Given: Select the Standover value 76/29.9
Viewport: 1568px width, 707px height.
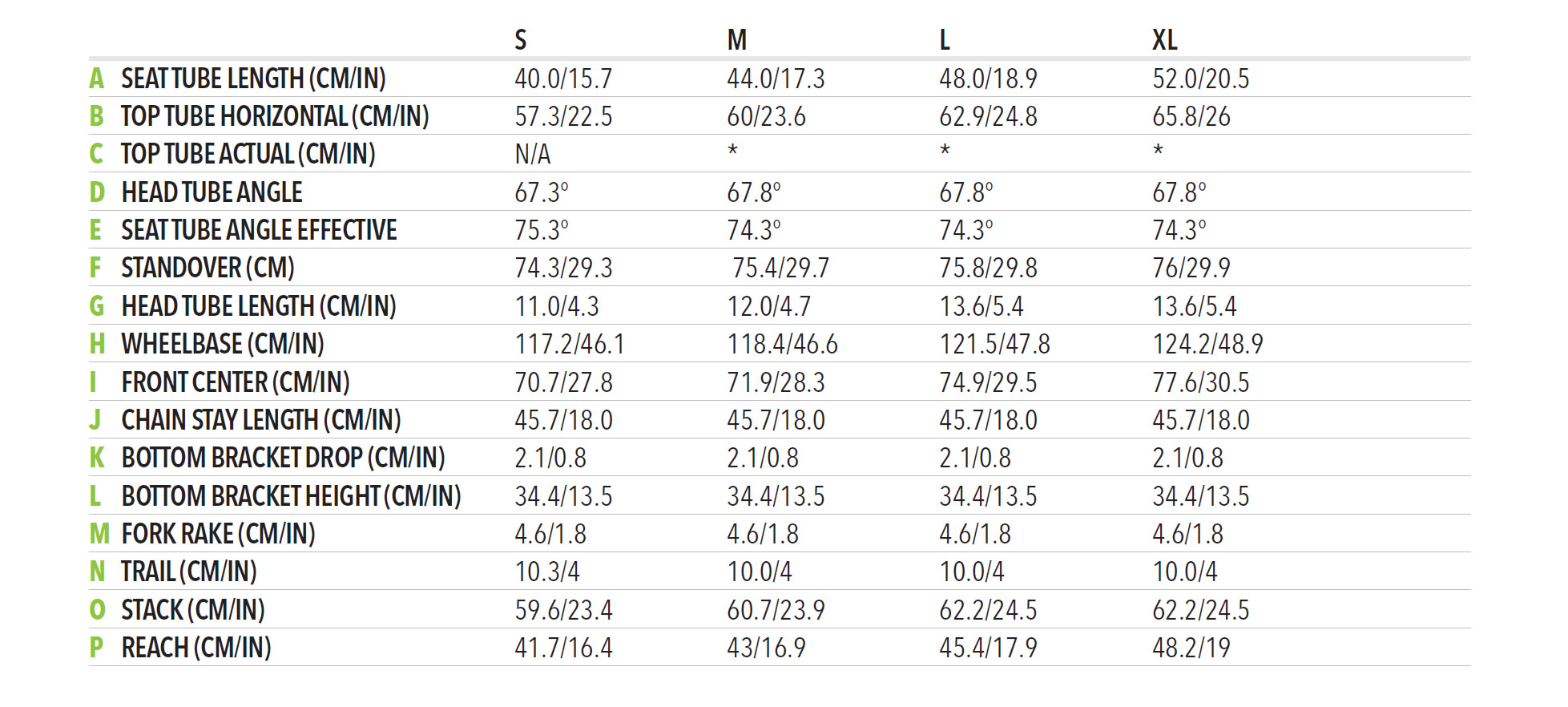Looking at the screenshot, I should click(1191, 268).
